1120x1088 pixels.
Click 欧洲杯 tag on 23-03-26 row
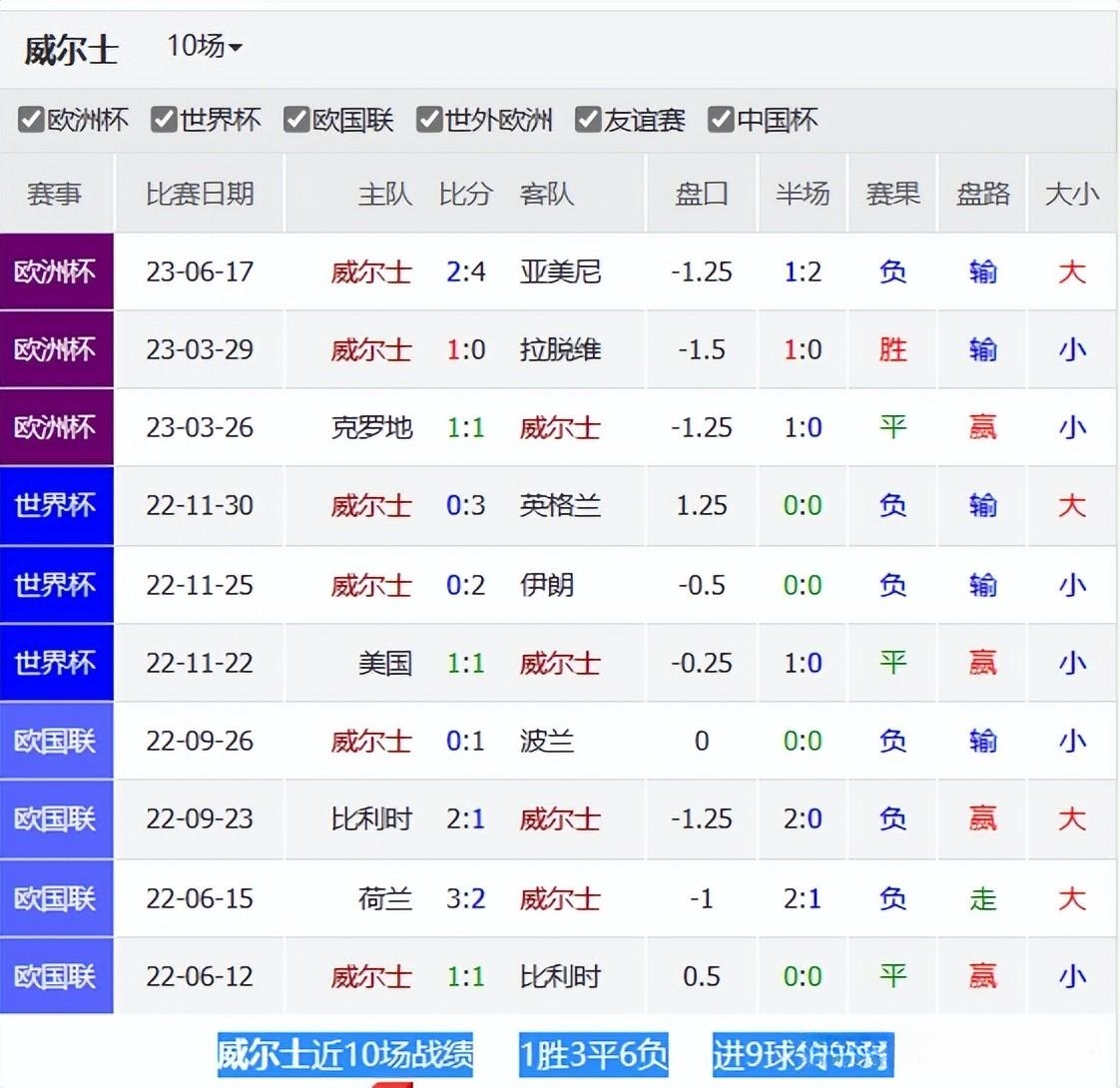click(x=57, y=427)
